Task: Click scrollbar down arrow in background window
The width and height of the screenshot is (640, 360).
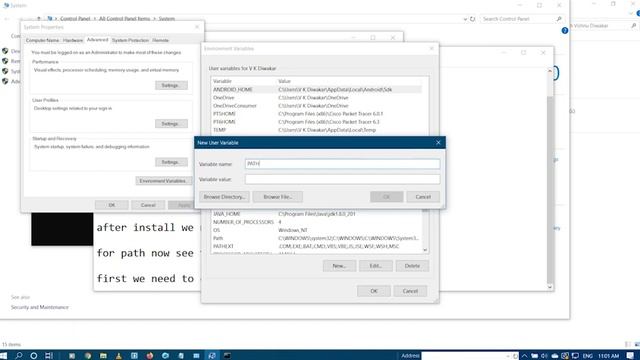Action: [x=550, y=287]
